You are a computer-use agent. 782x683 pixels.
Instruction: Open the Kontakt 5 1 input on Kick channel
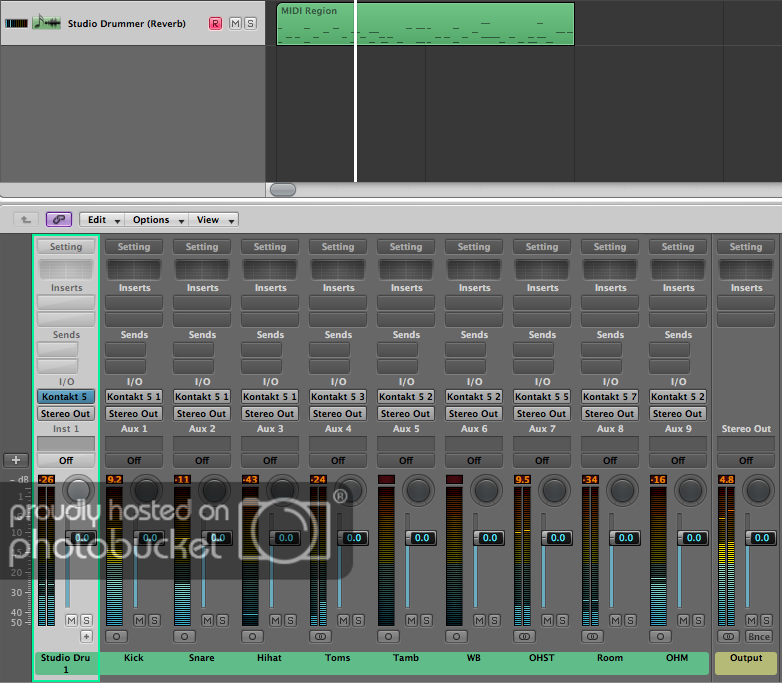pyautogui.click(x=134, y=397)
